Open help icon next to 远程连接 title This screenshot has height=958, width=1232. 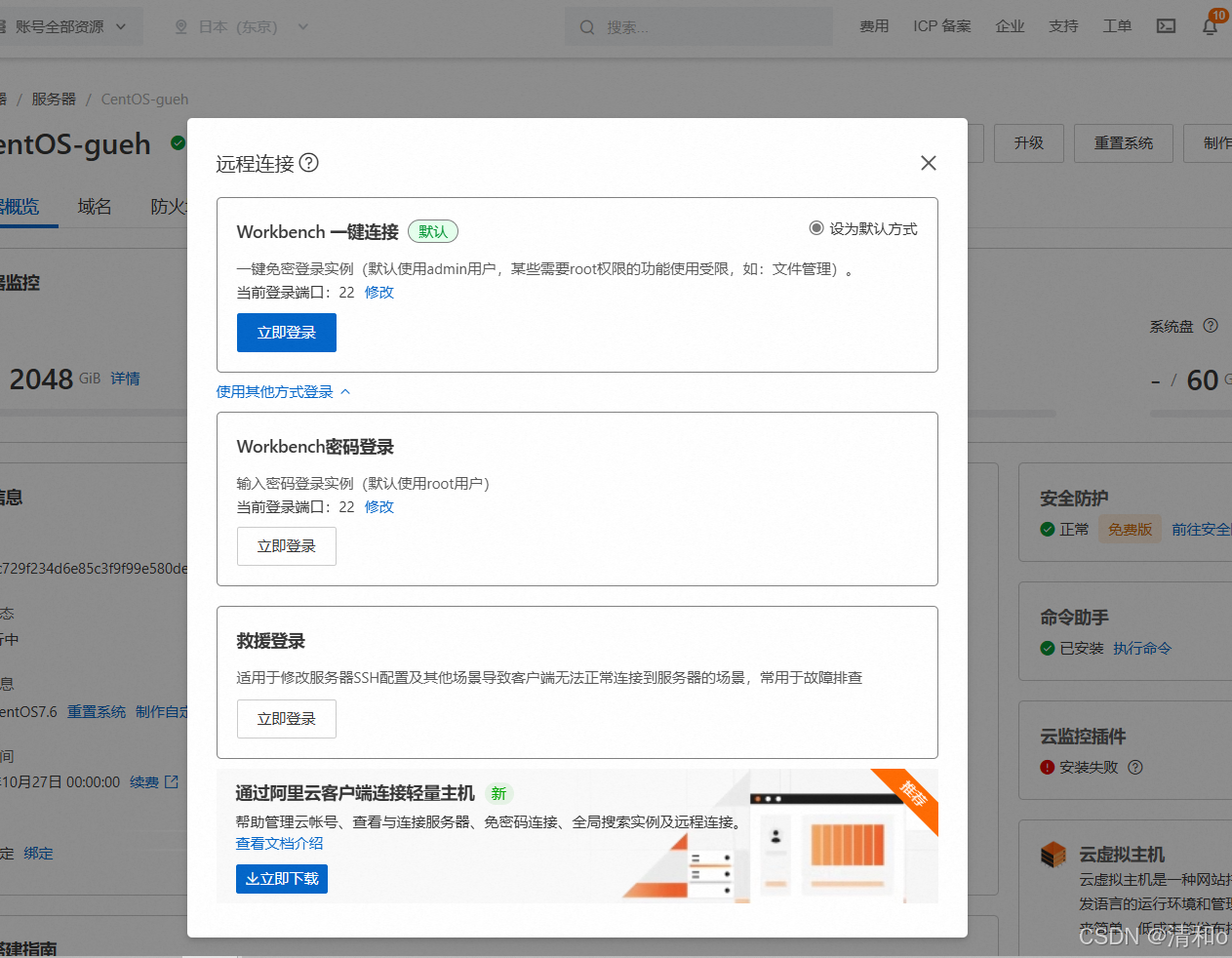click(308, 163)
